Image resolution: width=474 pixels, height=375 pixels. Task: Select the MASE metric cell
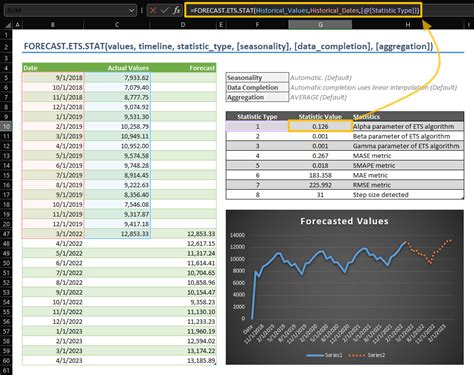point(408,156)
